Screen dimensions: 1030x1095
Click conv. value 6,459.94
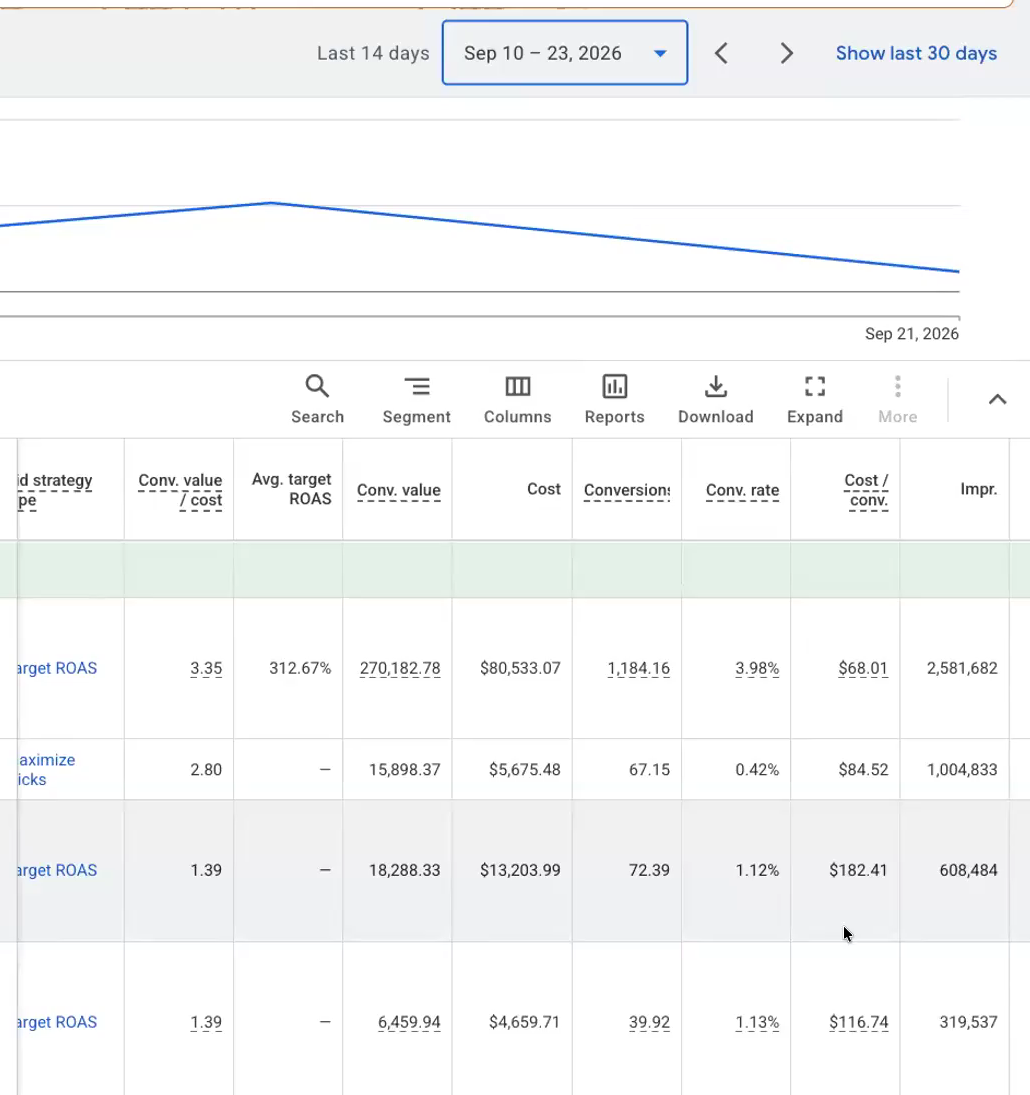pyautogui.click(x=409, y=1022)
